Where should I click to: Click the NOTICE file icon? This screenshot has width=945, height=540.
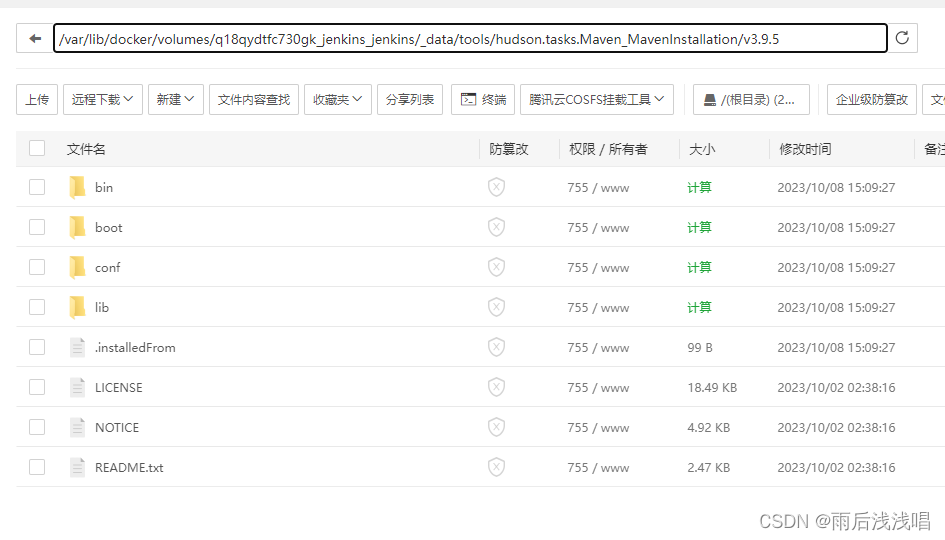tap(77, 427)
